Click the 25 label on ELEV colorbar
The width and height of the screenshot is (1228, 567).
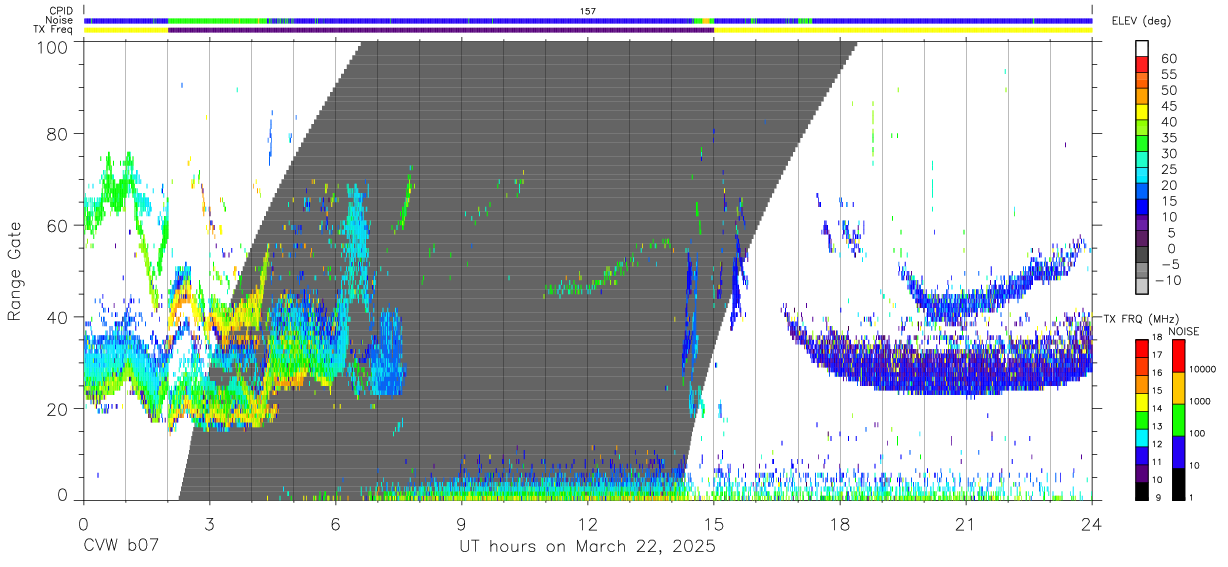(1168, 170)
